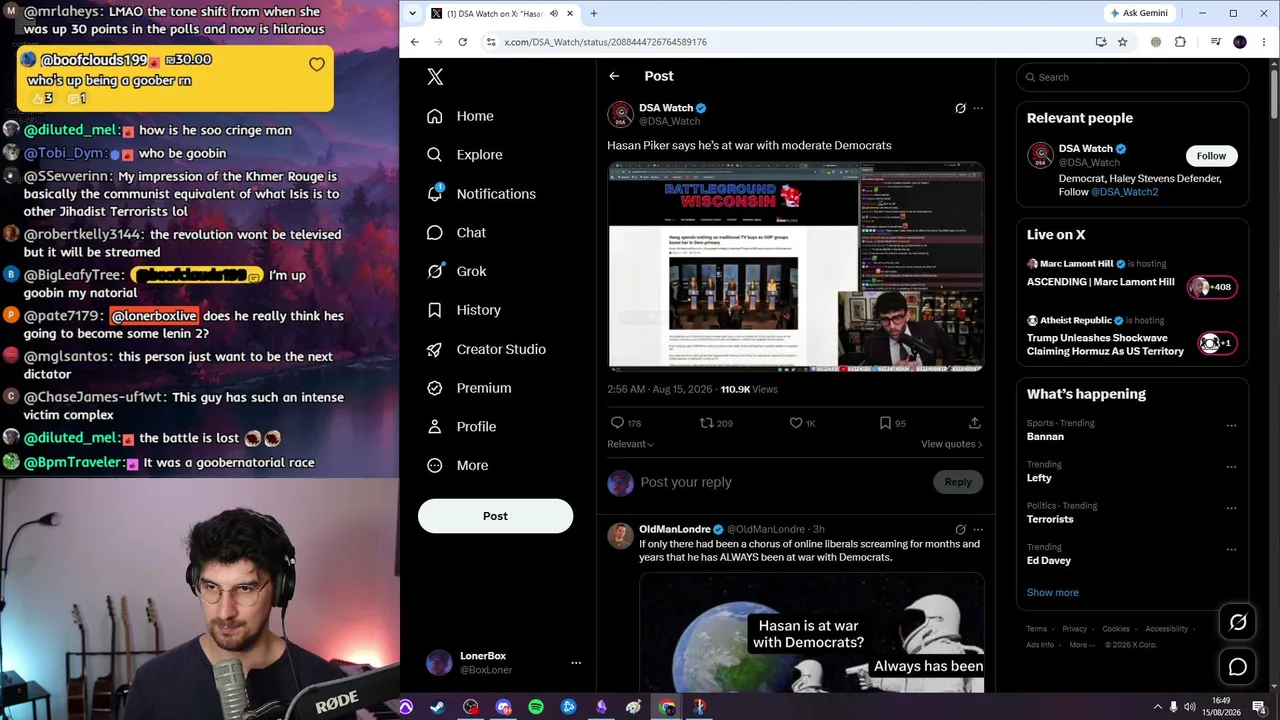Repost the DSA Watch post
1280x720 pixels.
706,423
